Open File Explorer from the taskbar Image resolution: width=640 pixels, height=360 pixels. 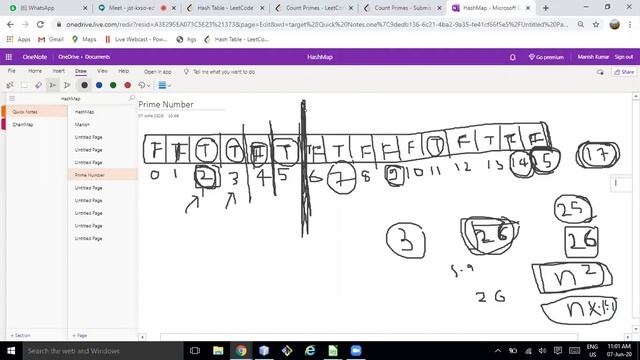(x=218, y=351)
